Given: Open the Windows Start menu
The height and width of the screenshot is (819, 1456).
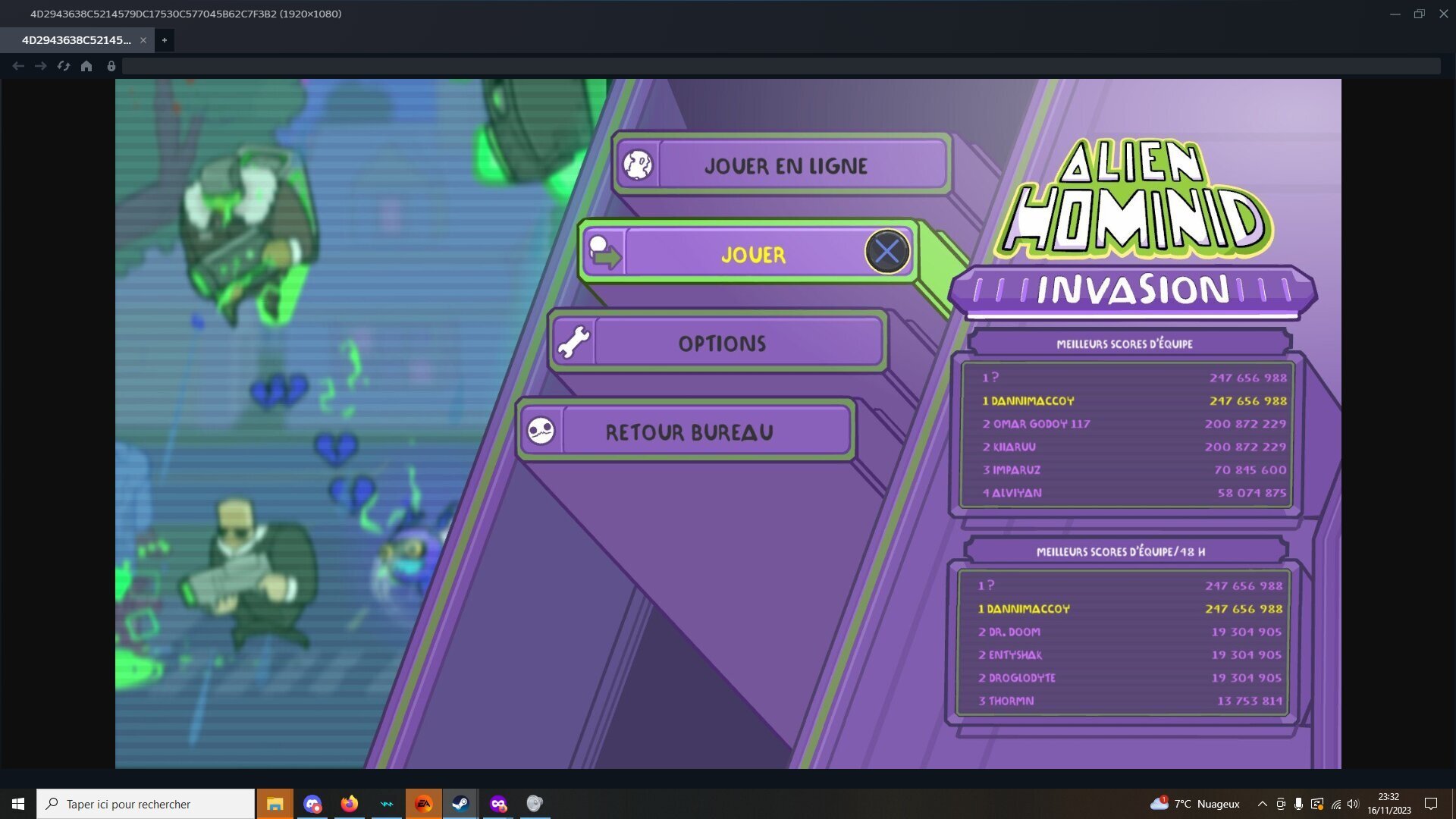Looking at the screenshot, I should coord(18,804).
